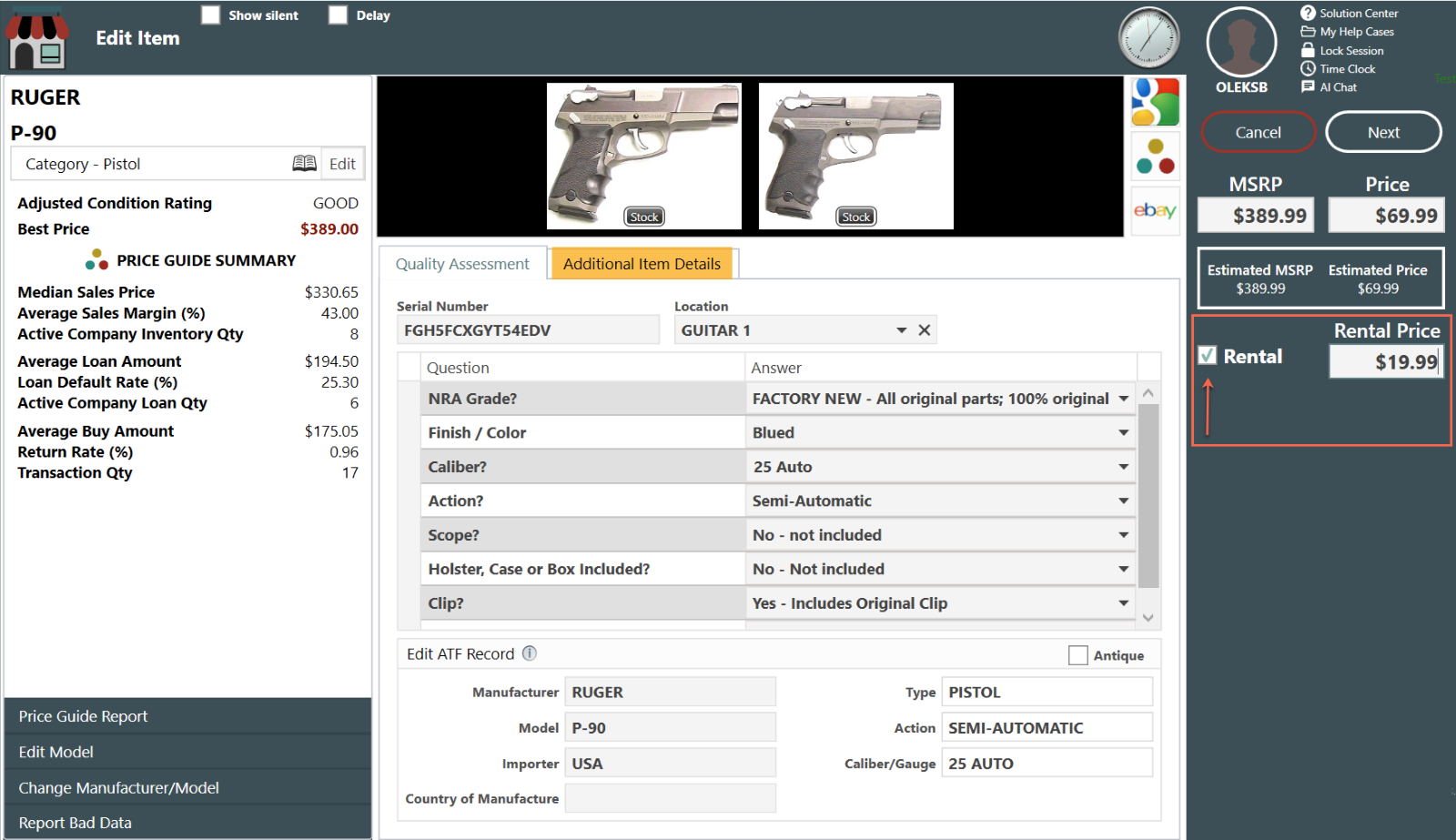
Task: Click the store home icon
Action: pyautogui.click(x=37, y=38)
